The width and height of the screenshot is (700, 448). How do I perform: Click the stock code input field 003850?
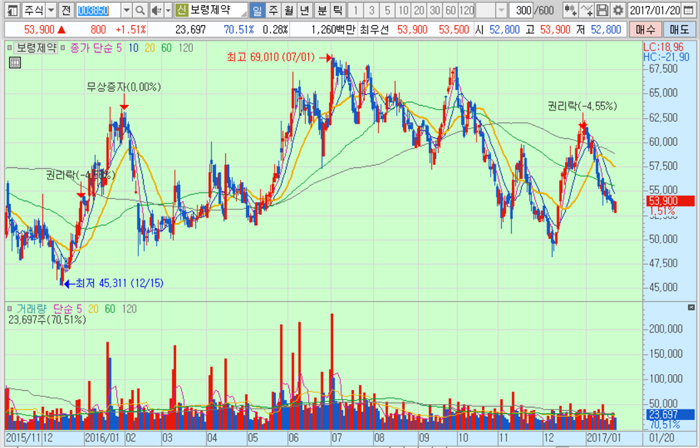[x=95, y=10]
